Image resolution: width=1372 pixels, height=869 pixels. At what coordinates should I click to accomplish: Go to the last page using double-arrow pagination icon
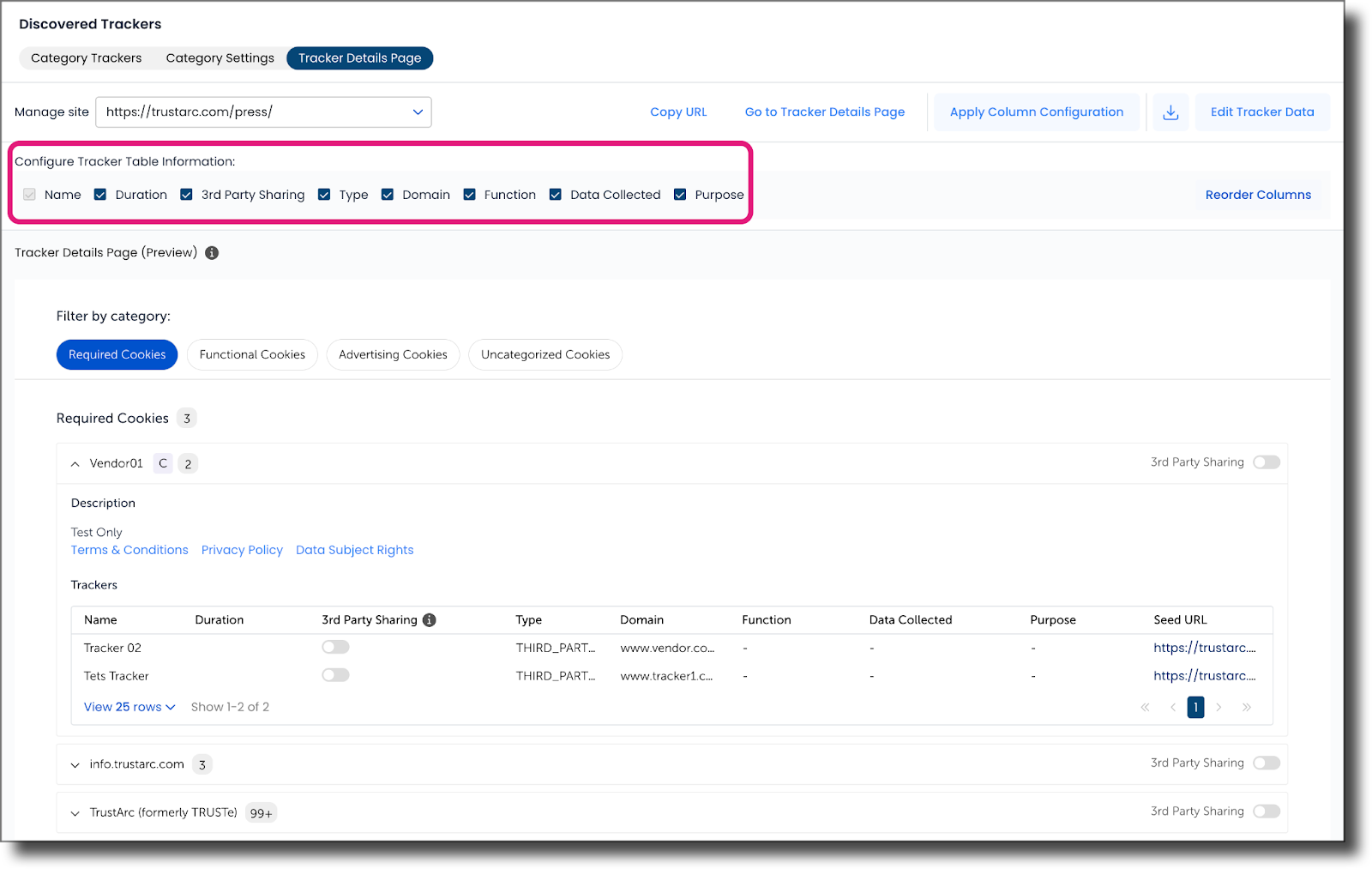click(x=1248, y=707)
